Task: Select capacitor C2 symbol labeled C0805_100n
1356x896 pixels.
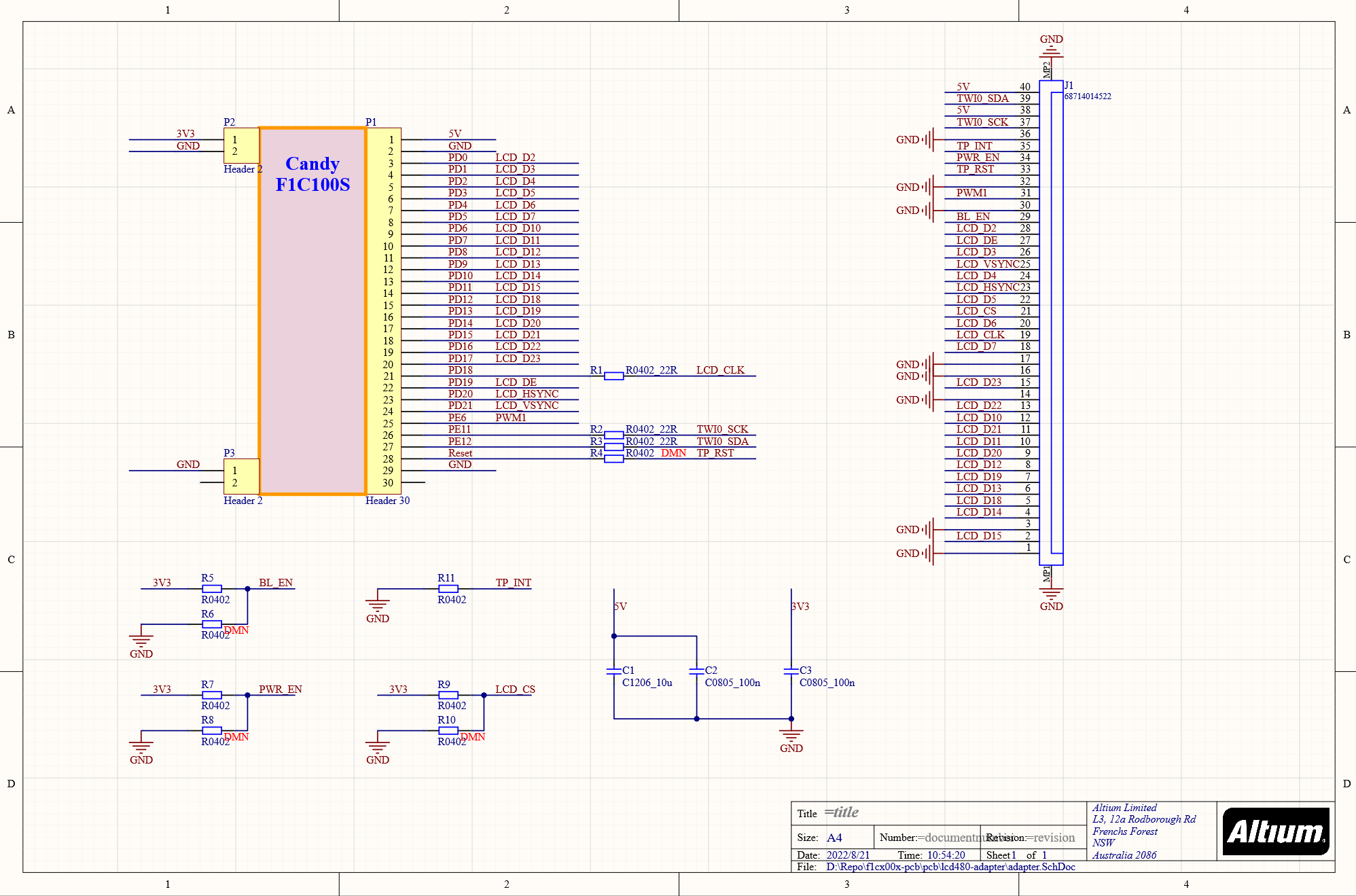Action: click(696, 671)
